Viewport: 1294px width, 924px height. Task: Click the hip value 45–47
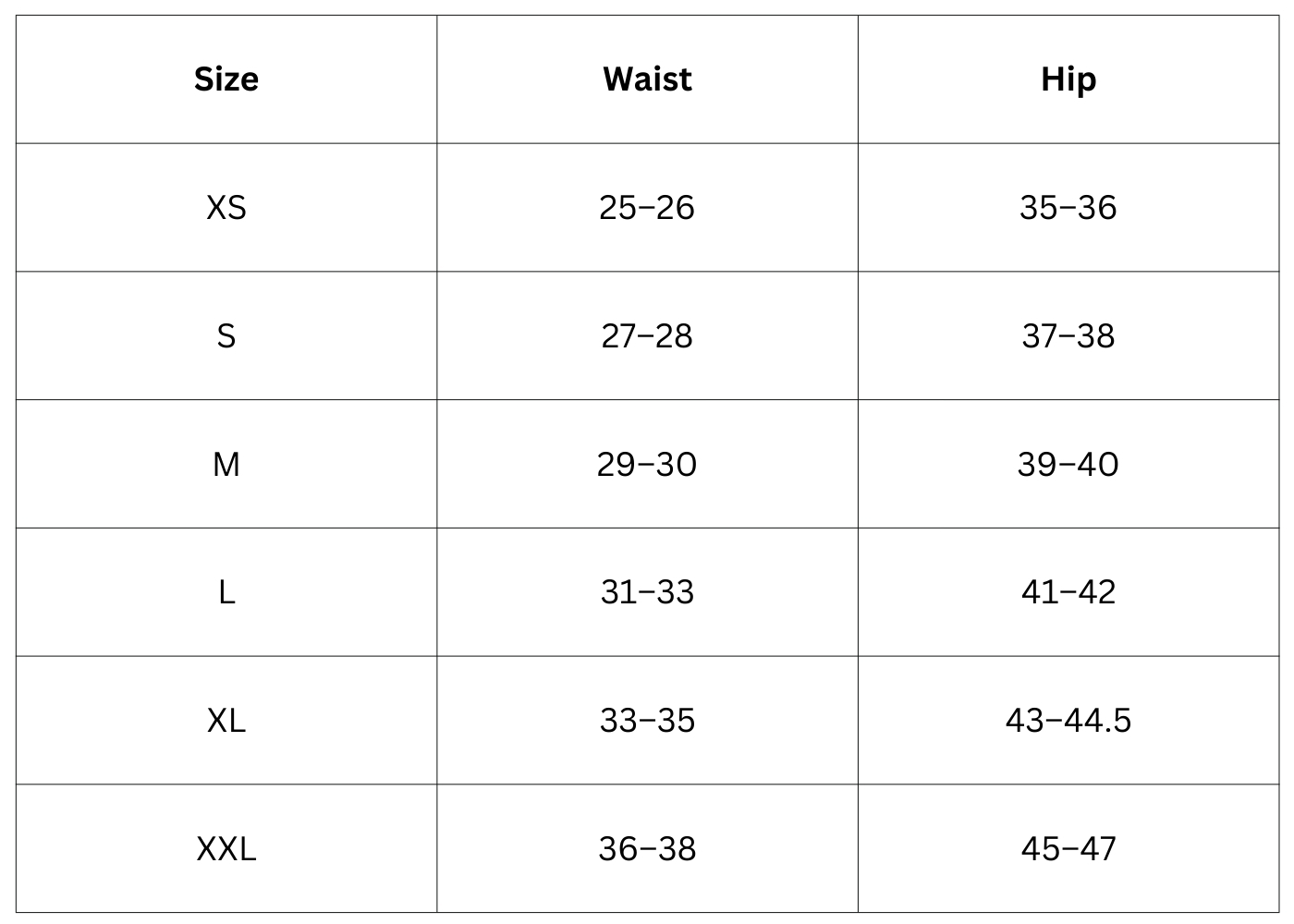[1068, 848]
